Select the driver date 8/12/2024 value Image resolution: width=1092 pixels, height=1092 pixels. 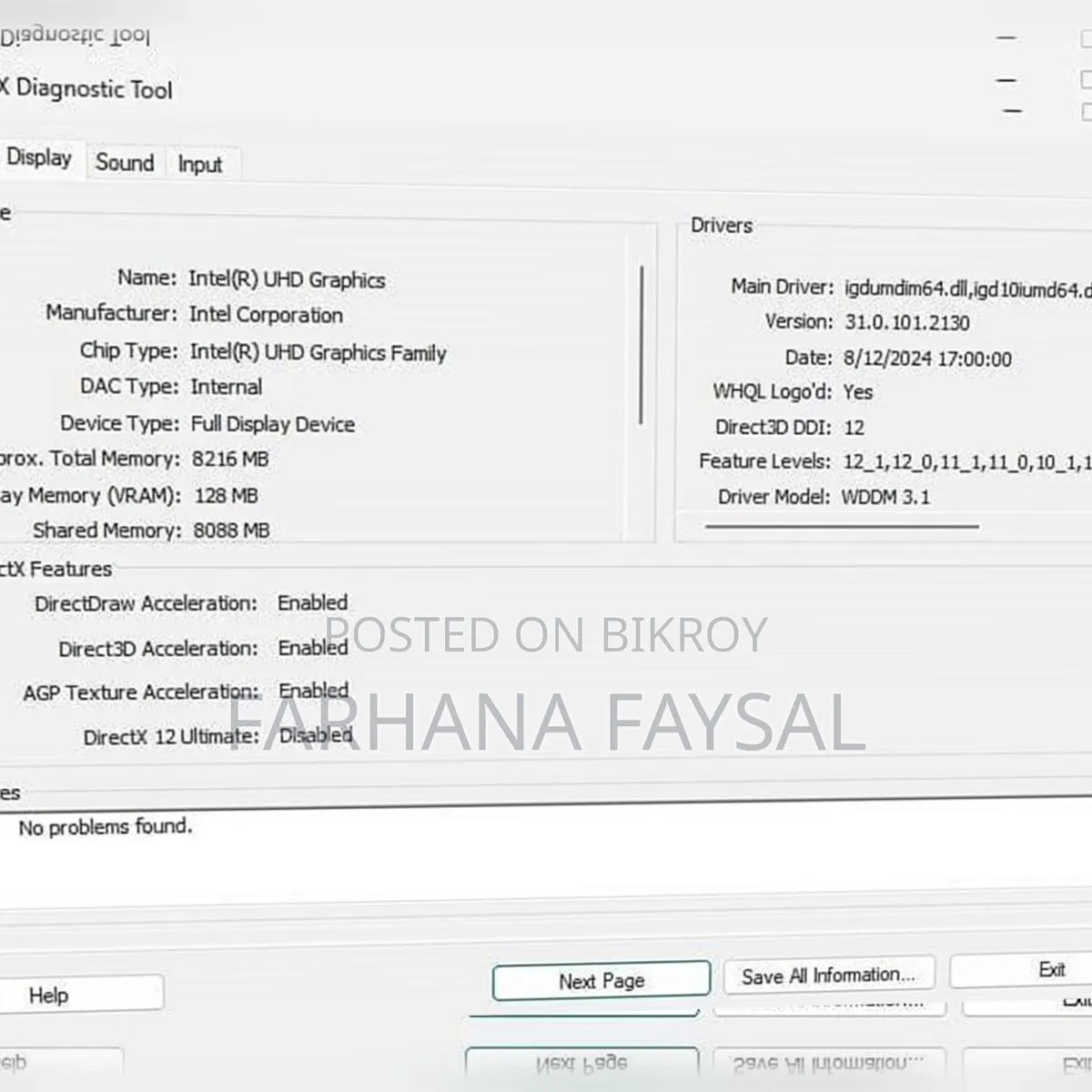[927, 359]
